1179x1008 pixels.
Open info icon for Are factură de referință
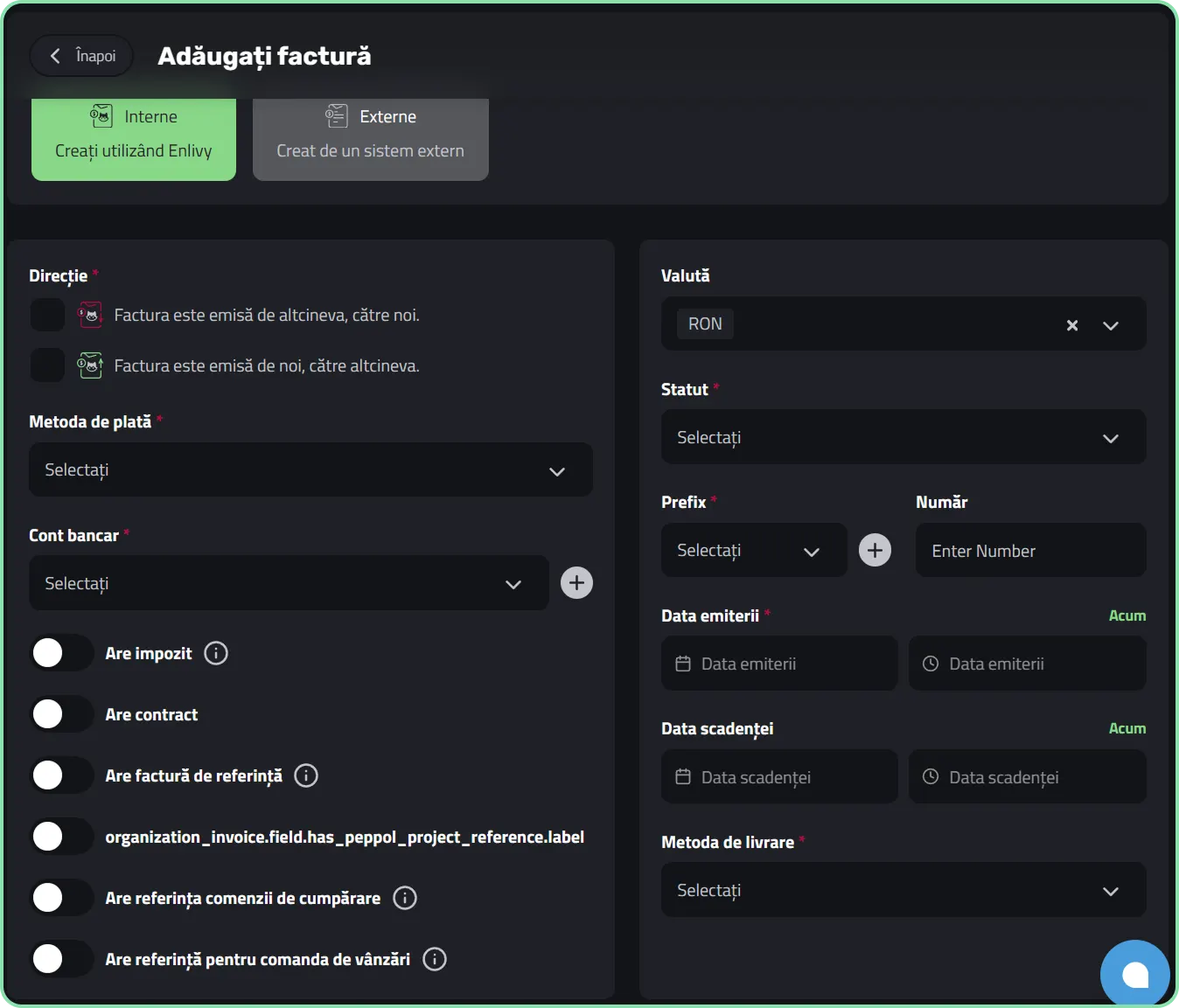tap(306, 775)
